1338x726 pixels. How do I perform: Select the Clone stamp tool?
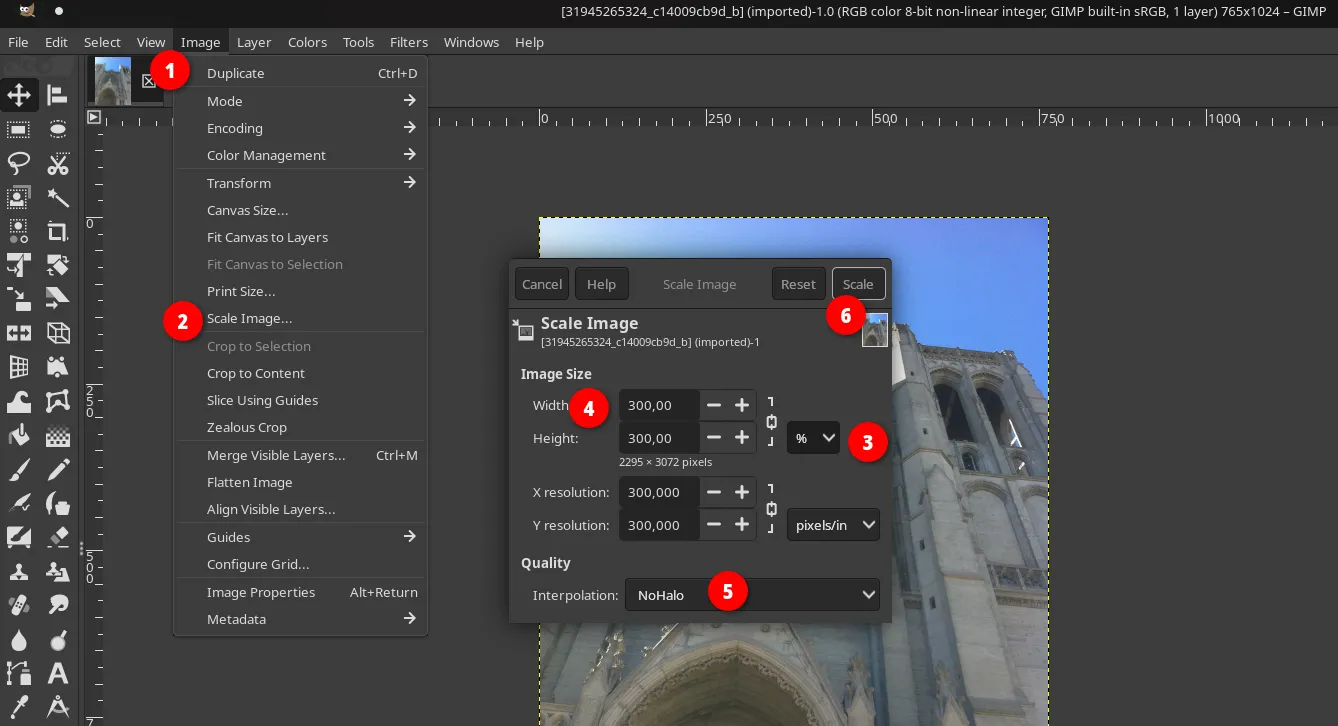pyautogui.click(x=18, y=571)
